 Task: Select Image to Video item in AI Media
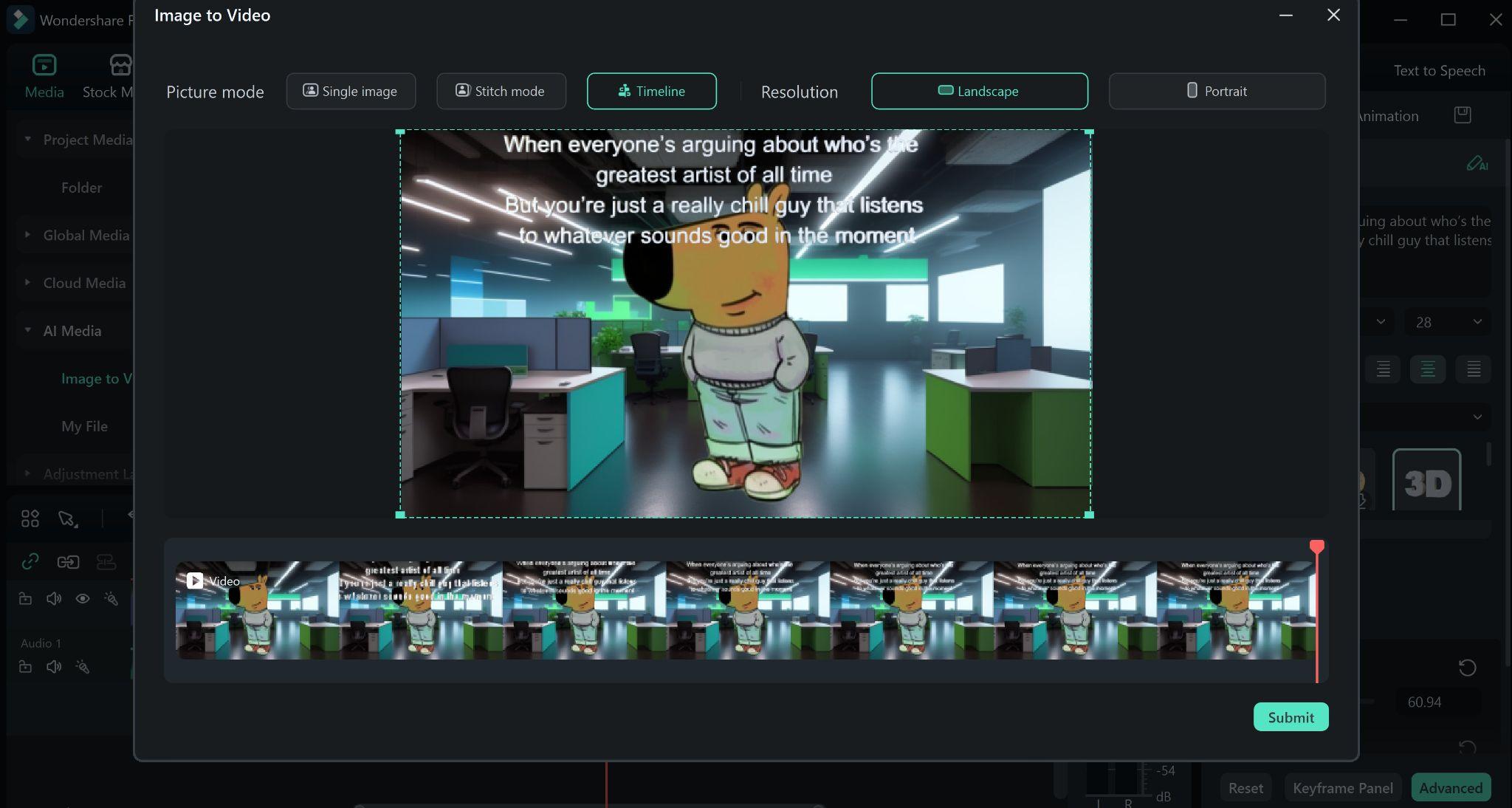97,378
